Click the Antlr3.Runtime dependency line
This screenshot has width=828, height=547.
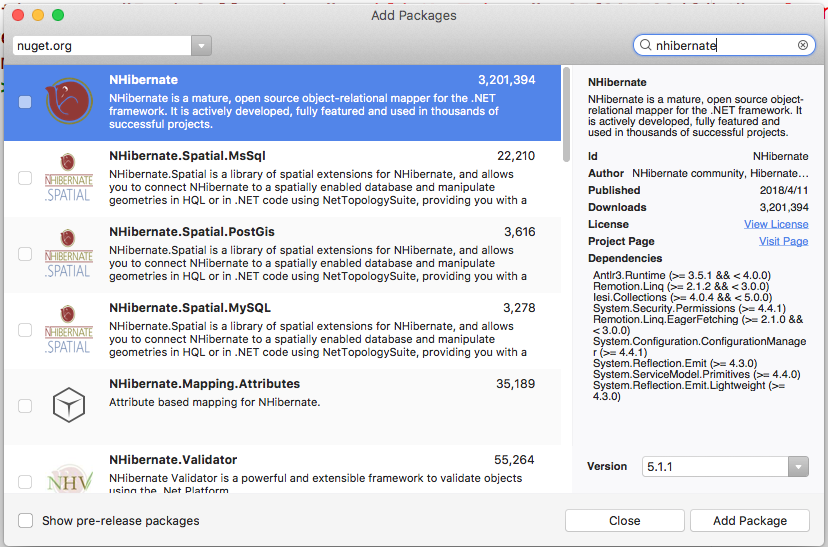(682, 275)
